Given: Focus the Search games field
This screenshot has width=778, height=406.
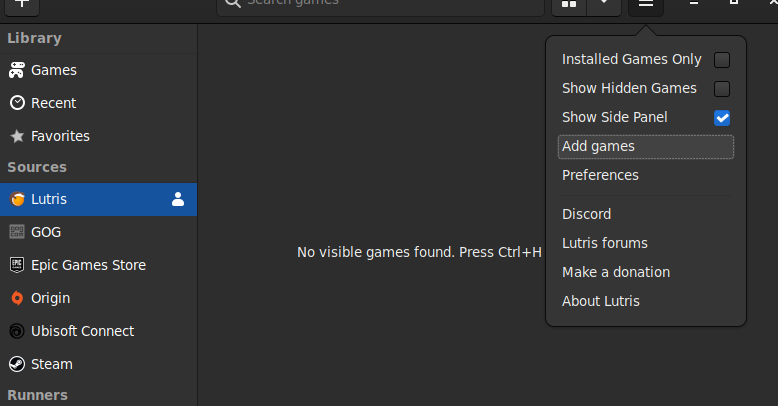Looking at the screenshot, I should 381,4.
